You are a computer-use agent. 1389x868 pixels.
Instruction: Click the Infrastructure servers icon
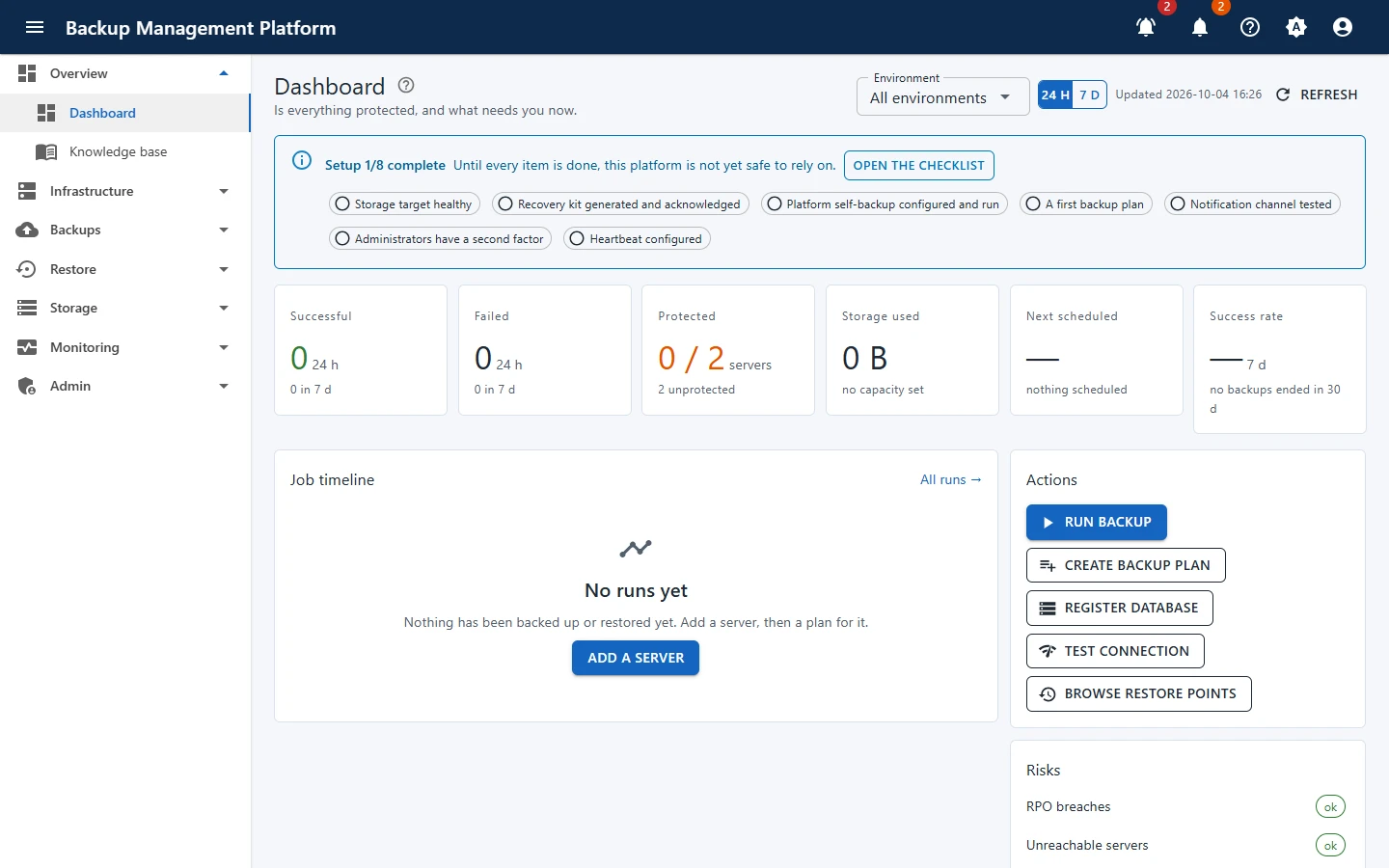27,191
